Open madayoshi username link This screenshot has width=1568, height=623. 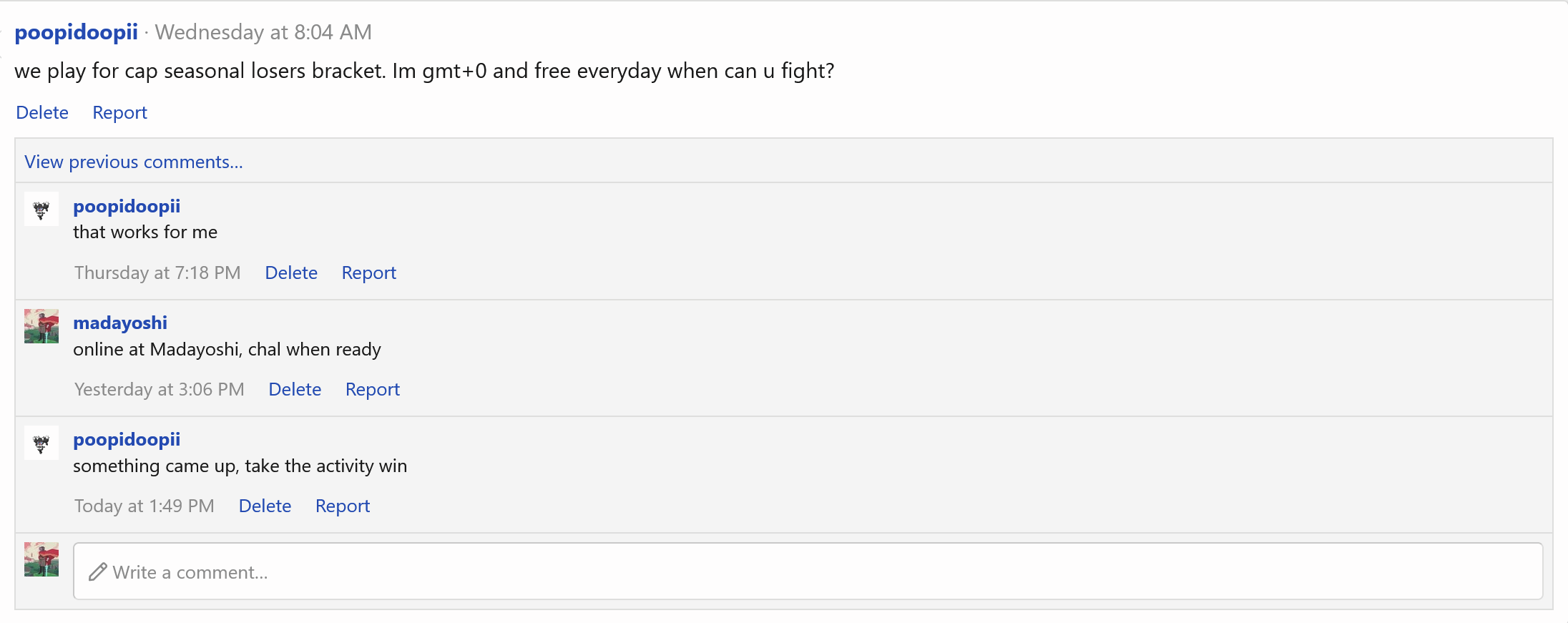(120, 323)
